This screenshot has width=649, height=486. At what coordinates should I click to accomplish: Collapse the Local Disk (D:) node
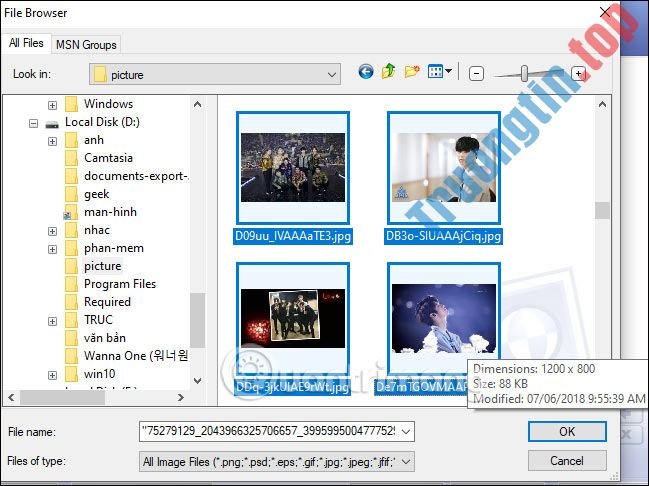[34, 123]
